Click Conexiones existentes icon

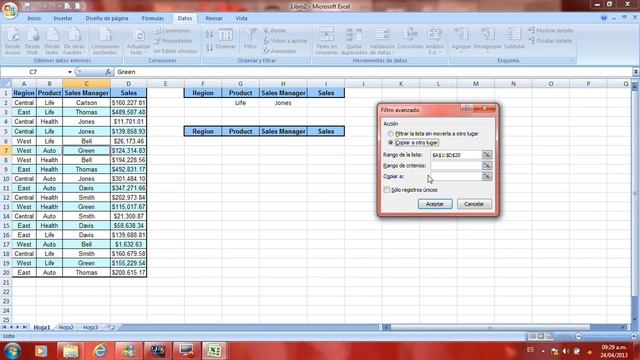coord(105,41)
